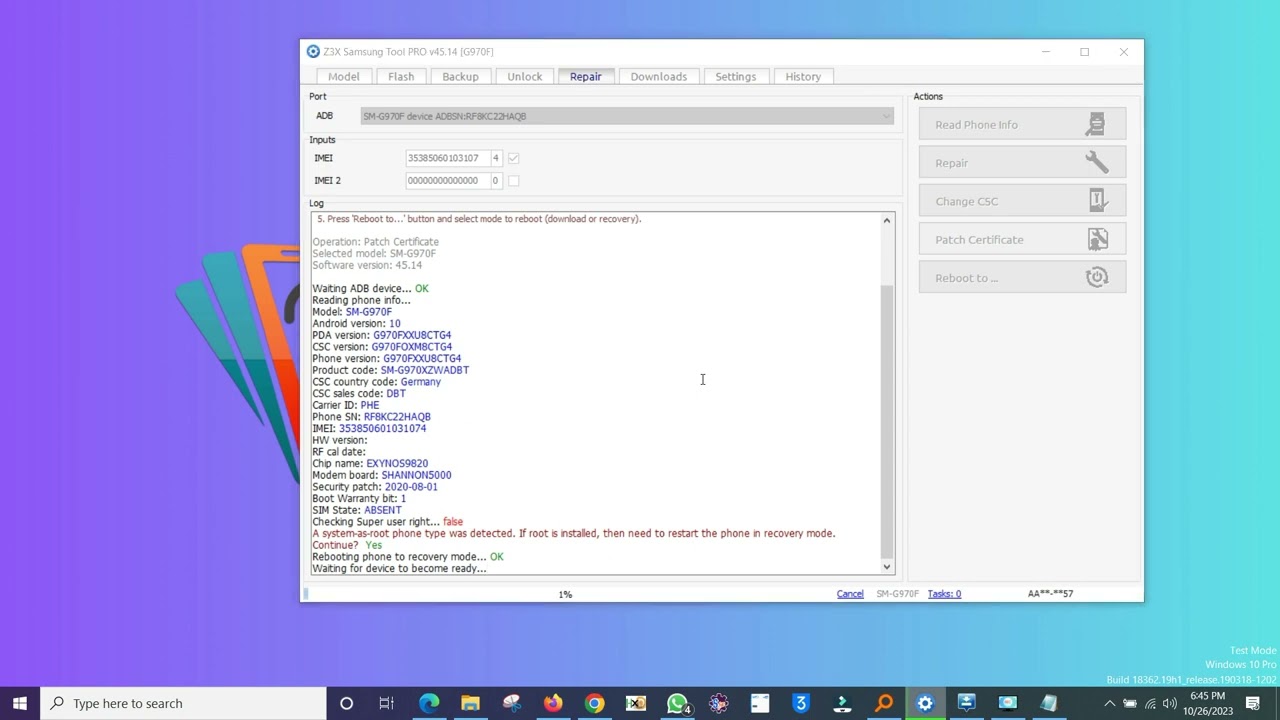Open the battery tray icon
Screen dimensions: 1280x720
click(x=1130, y=703)
